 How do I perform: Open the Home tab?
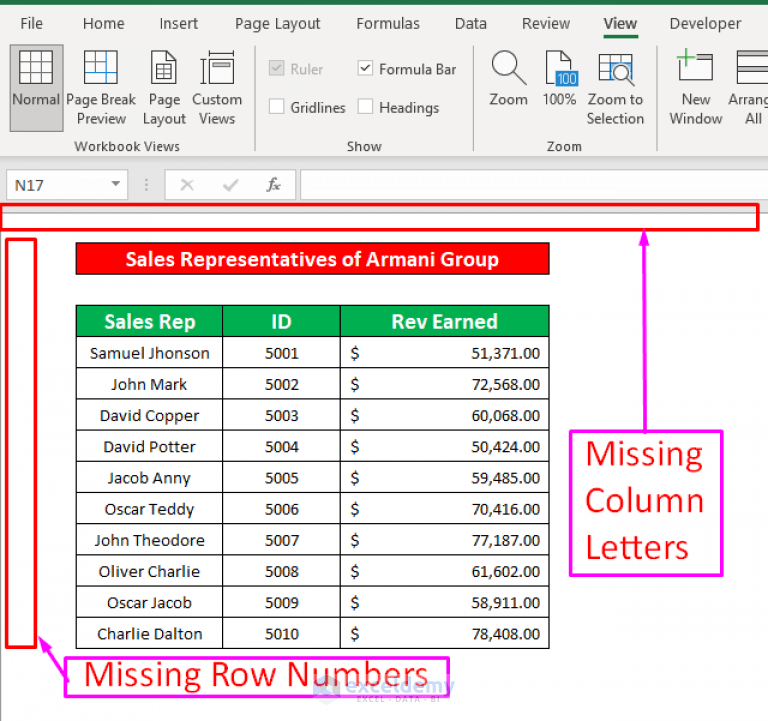(x=103, y=24)
